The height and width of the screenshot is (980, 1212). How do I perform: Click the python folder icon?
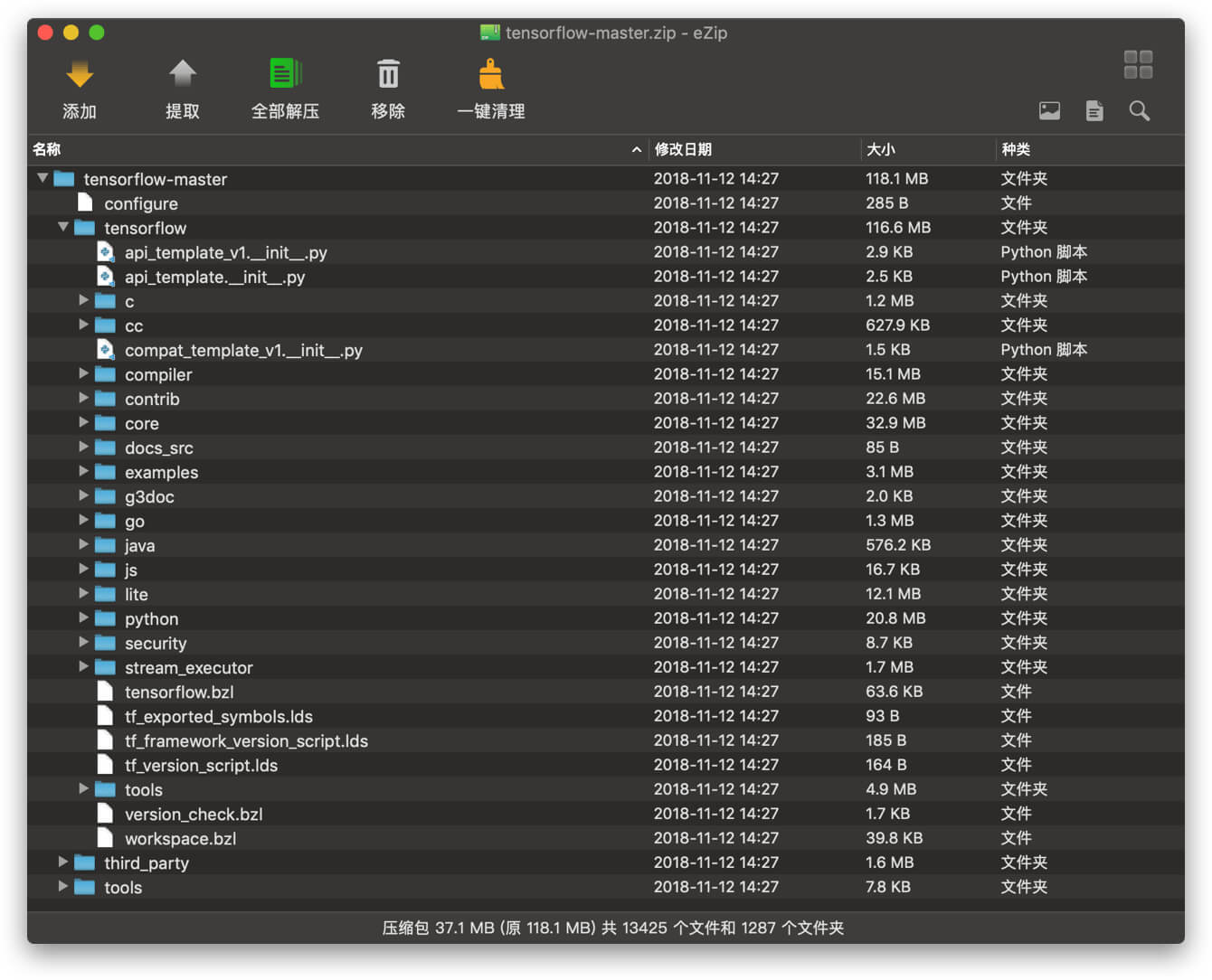point(106,617)
